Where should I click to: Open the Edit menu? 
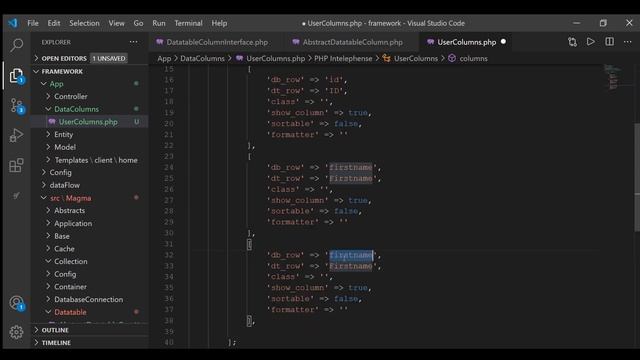tap(53, 23)
